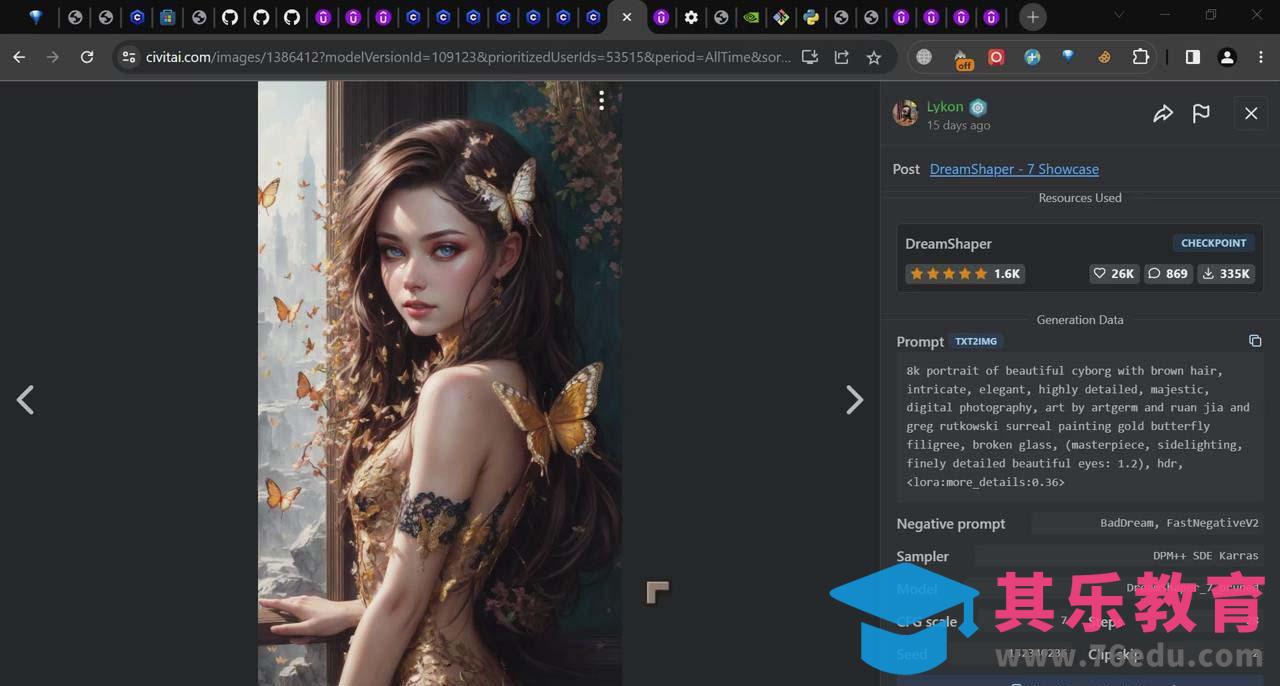Reload the current page
Screen dimensions: 1280x686
[x=87, y=57]
